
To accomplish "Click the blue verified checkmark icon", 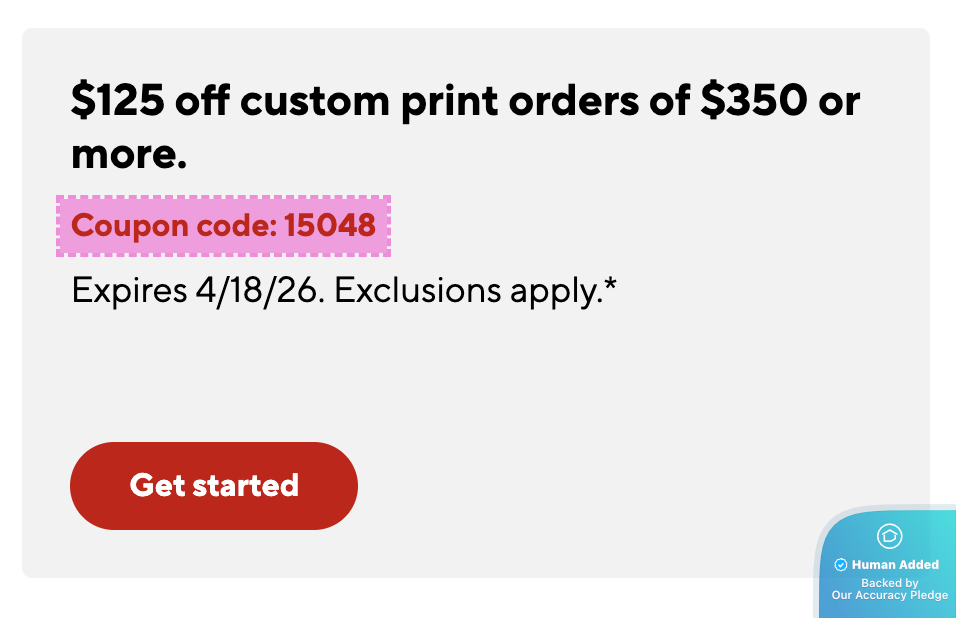I will point(841,565).
